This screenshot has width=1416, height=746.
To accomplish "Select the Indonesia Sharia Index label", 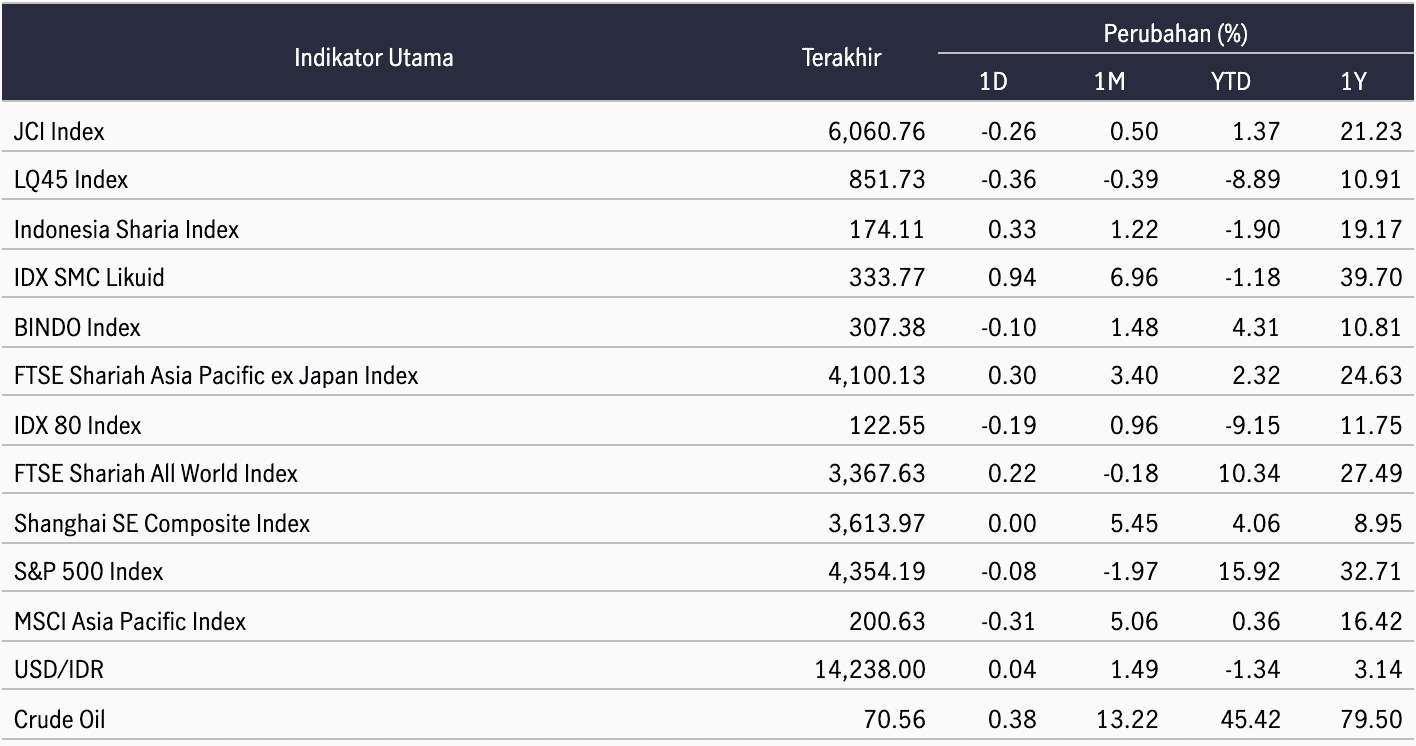I will coord(127,229).
